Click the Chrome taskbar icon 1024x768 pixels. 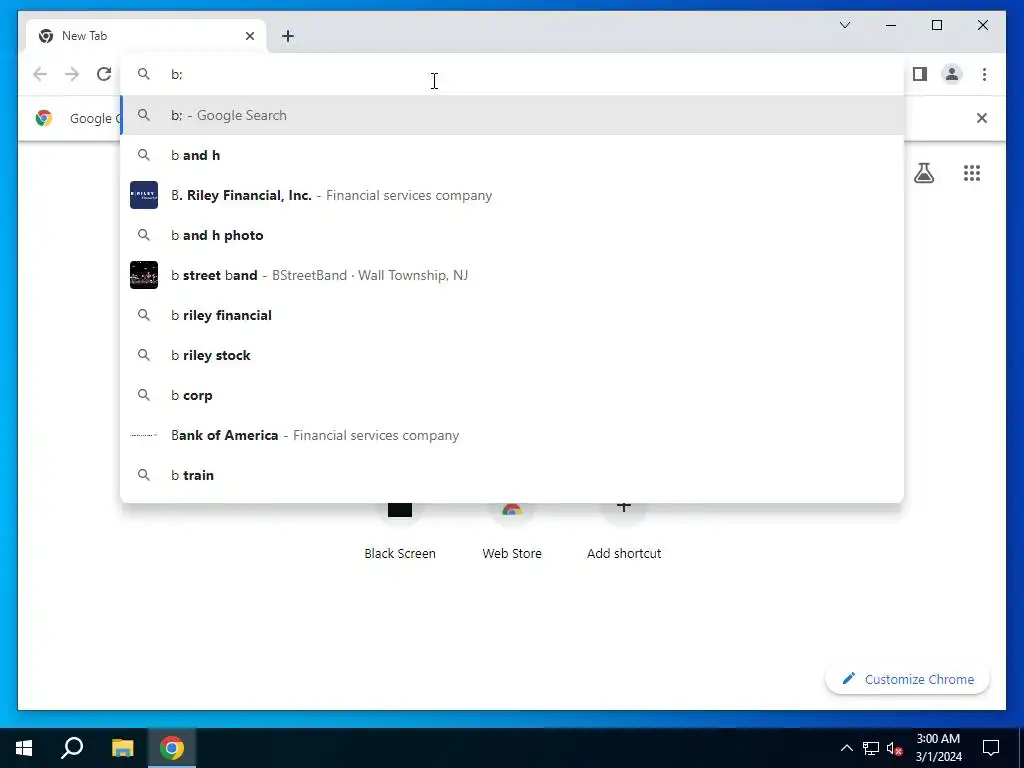click(x=172, y=748)
